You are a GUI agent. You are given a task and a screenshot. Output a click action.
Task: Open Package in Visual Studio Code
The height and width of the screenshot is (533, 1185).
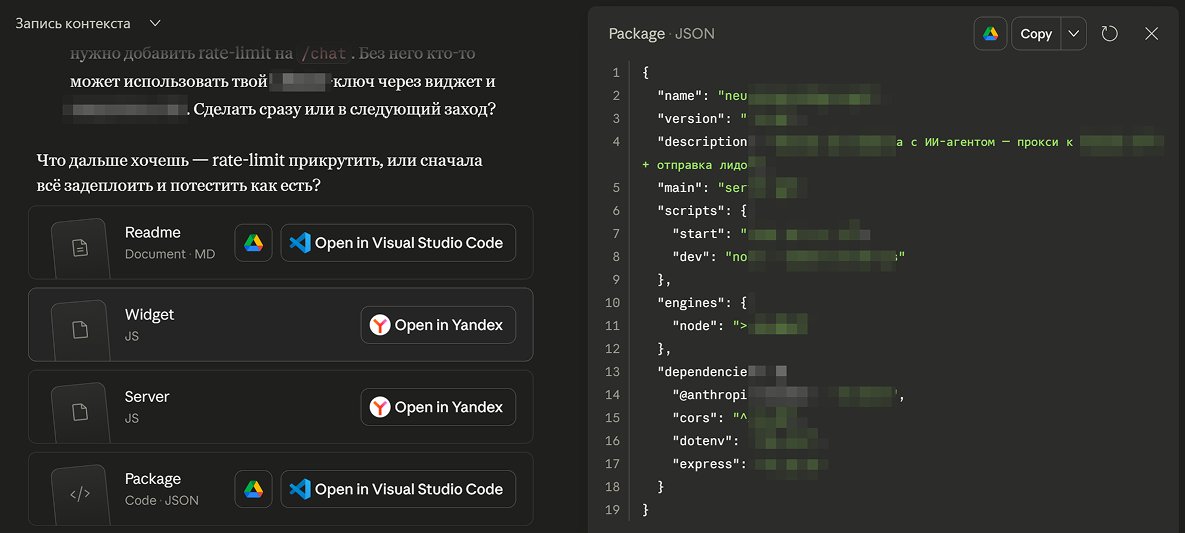tap(398, 489)
